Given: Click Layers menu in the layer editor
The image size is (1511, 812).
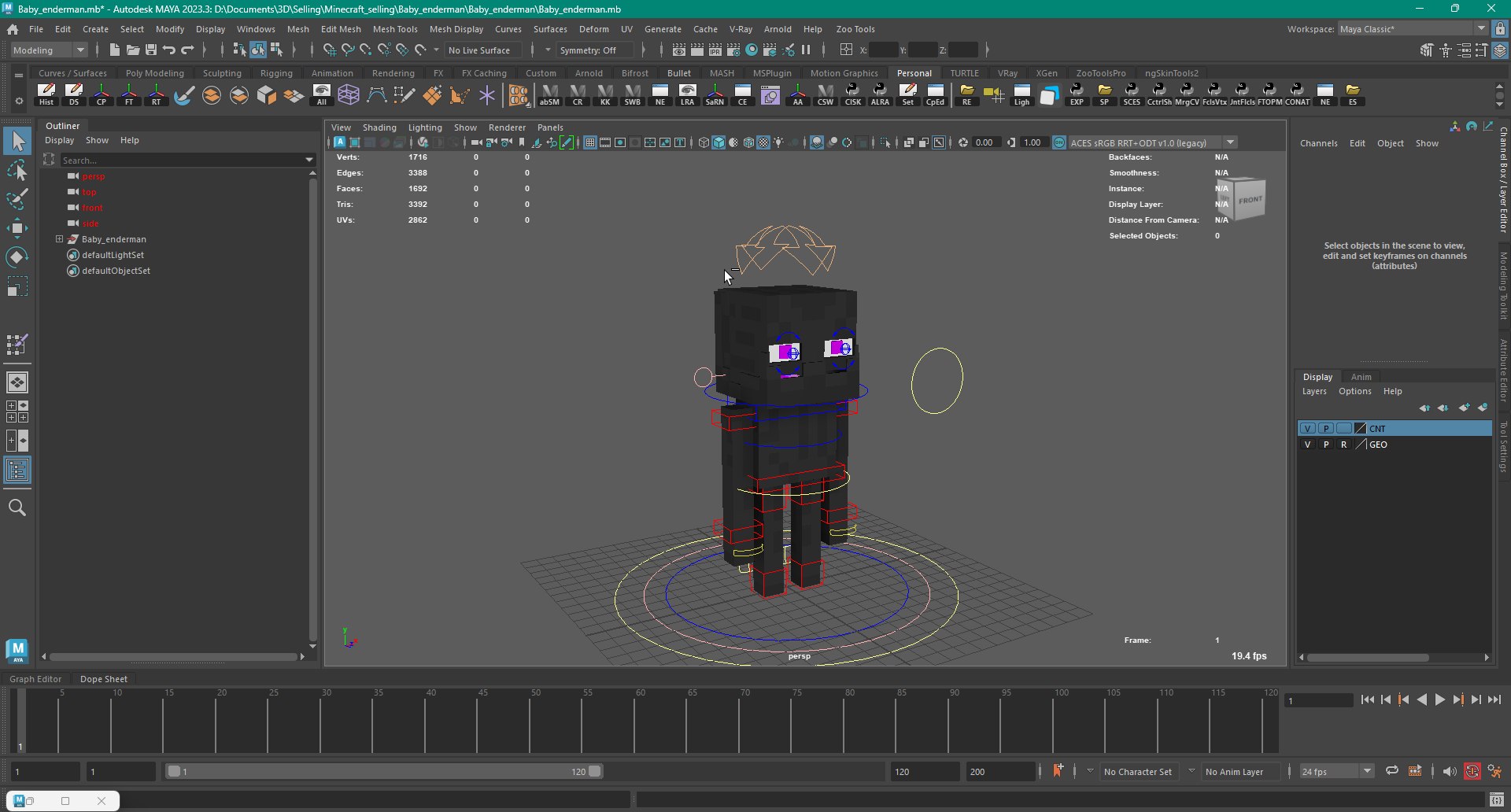Looking at the screenshot, I should (1314, 391).
